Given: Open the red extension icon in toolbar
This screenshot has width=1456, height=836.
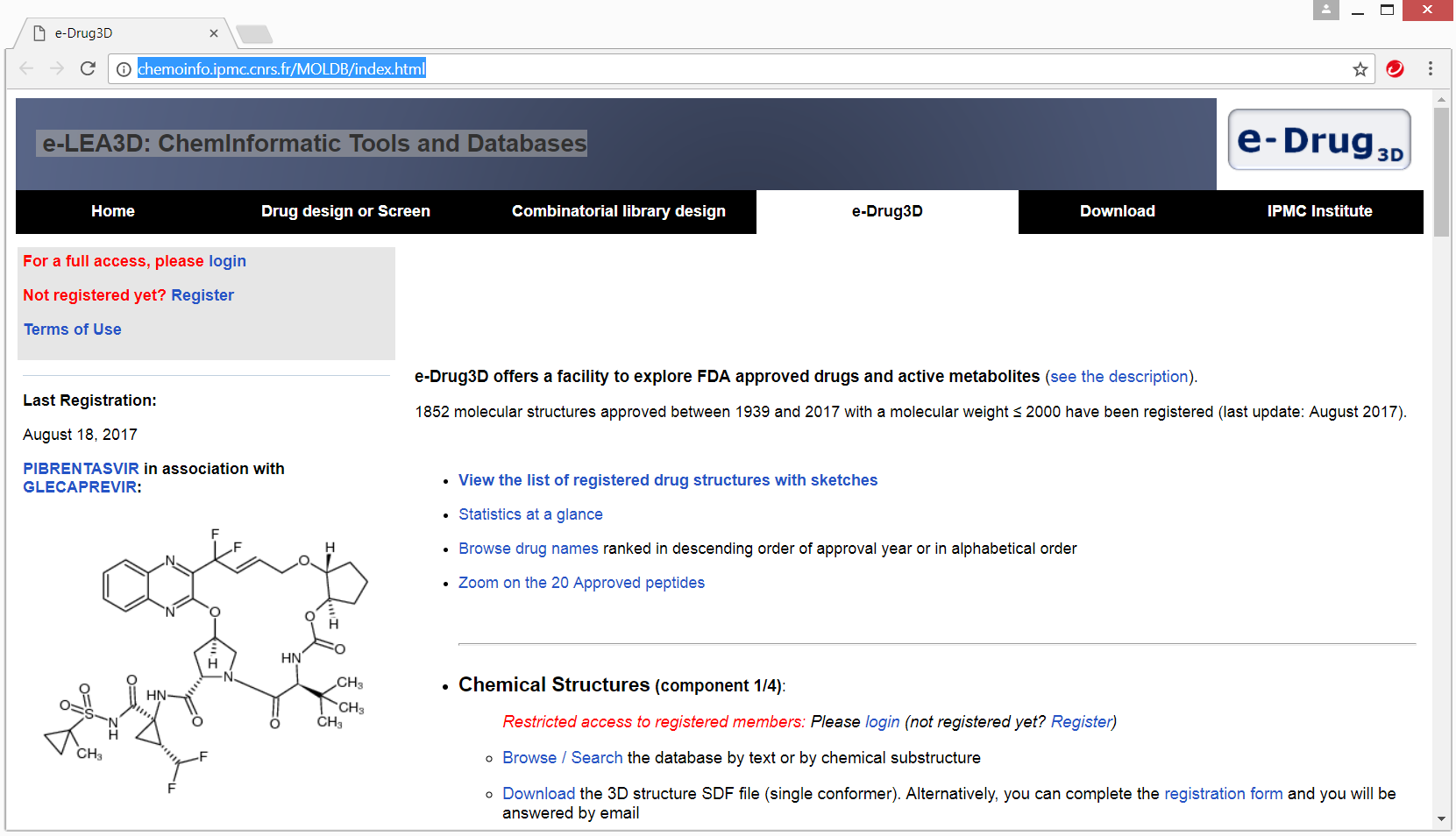Looking at the screenshot, I should point(1395,68).
